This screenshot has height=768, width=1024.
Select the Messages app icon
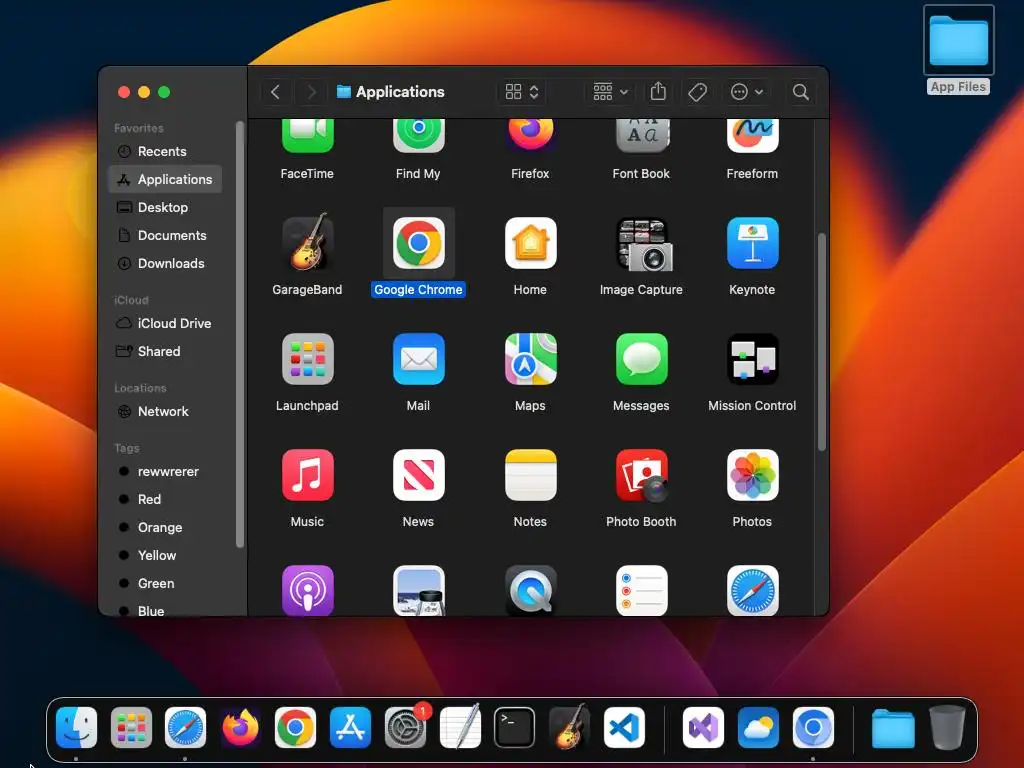click(x=641, y=359)
